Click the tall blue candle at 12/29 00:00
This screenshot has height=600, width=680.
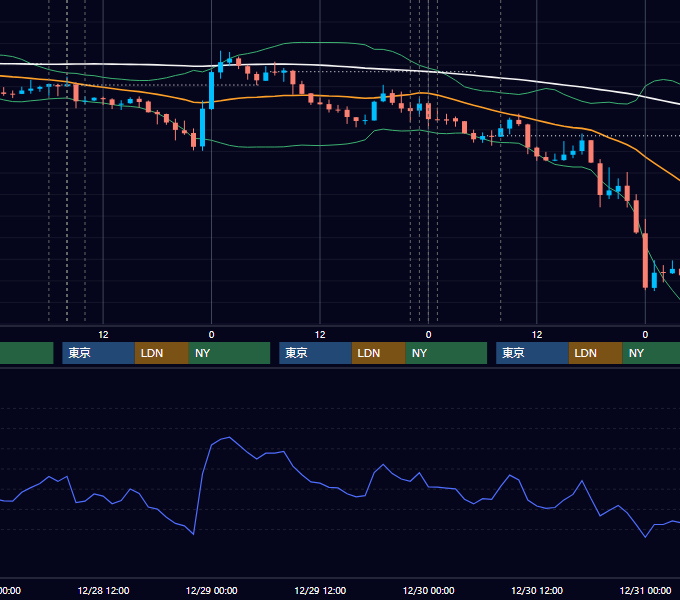click(212, 90)
